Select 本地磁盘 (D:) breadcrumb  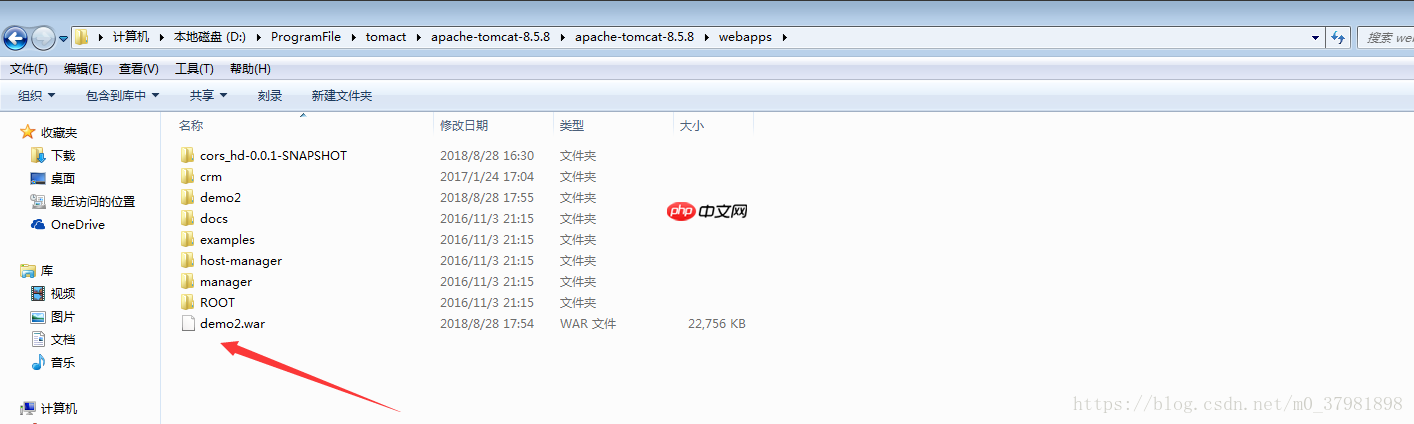pyautogui.click(x=210, y=37)
